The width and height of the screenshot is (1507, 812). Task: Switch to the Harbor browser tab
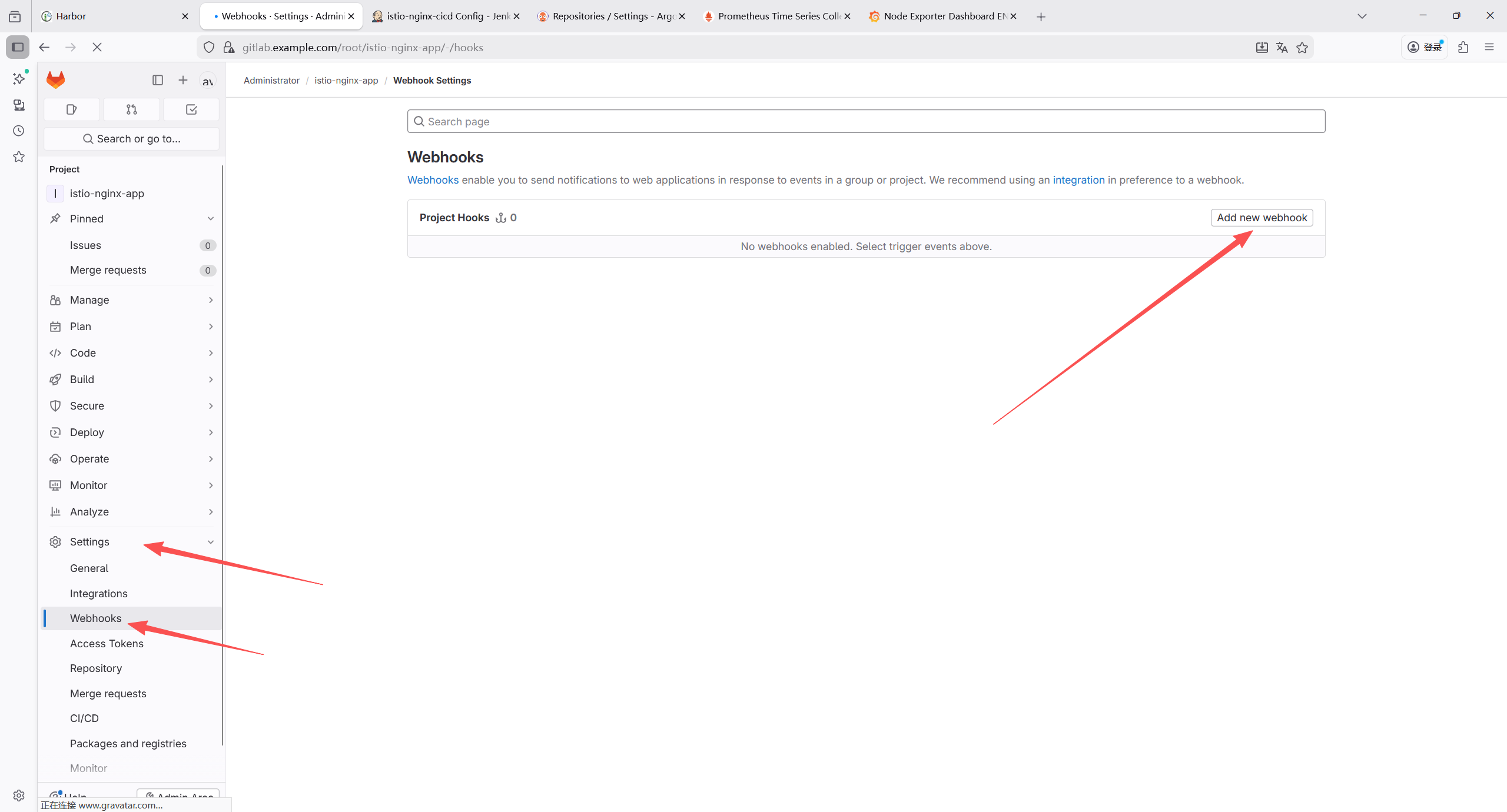pyautogui.click(x=112, y=16)
